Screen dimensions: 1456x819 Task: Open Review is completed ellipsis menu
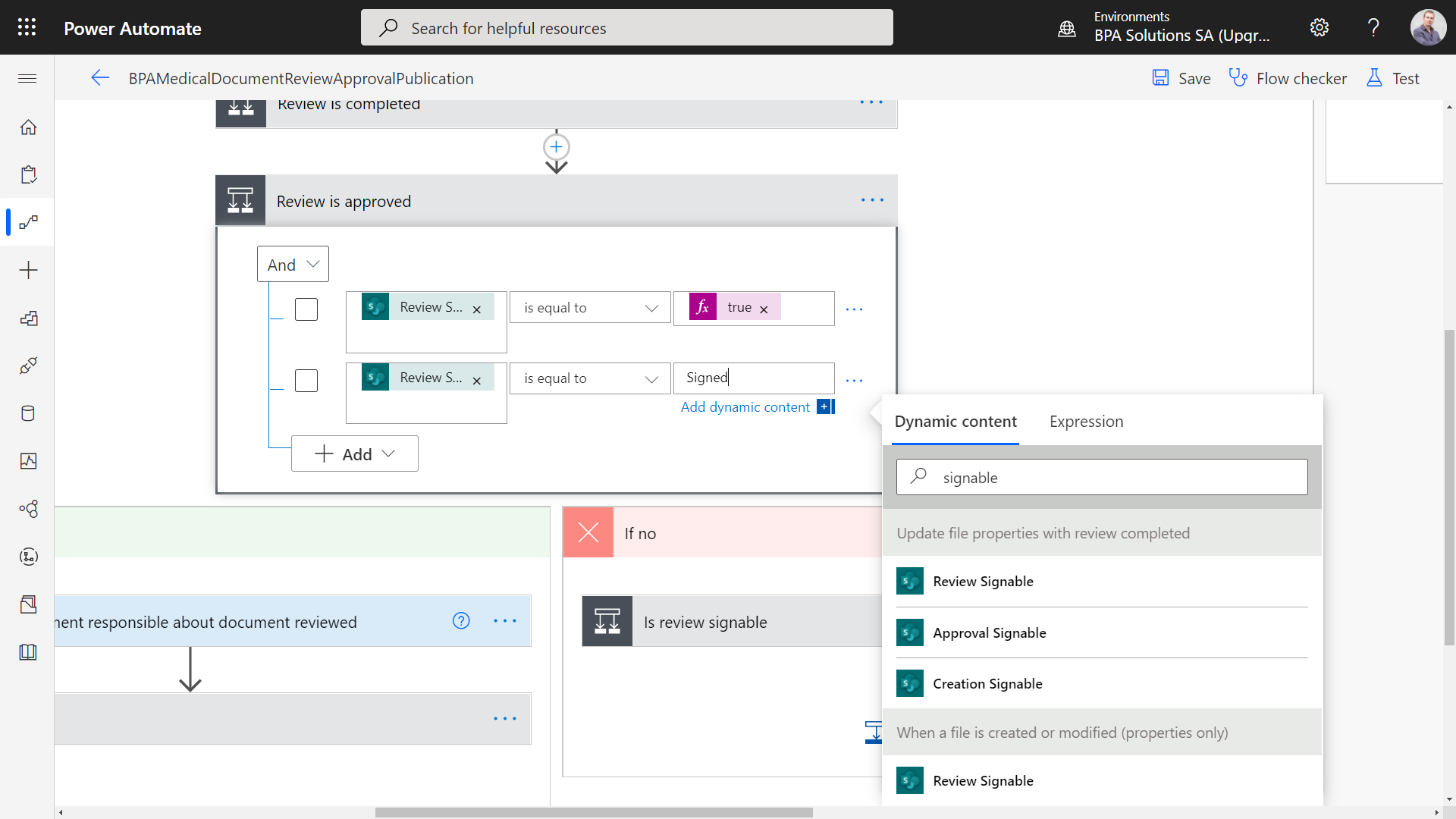point(871,103)
